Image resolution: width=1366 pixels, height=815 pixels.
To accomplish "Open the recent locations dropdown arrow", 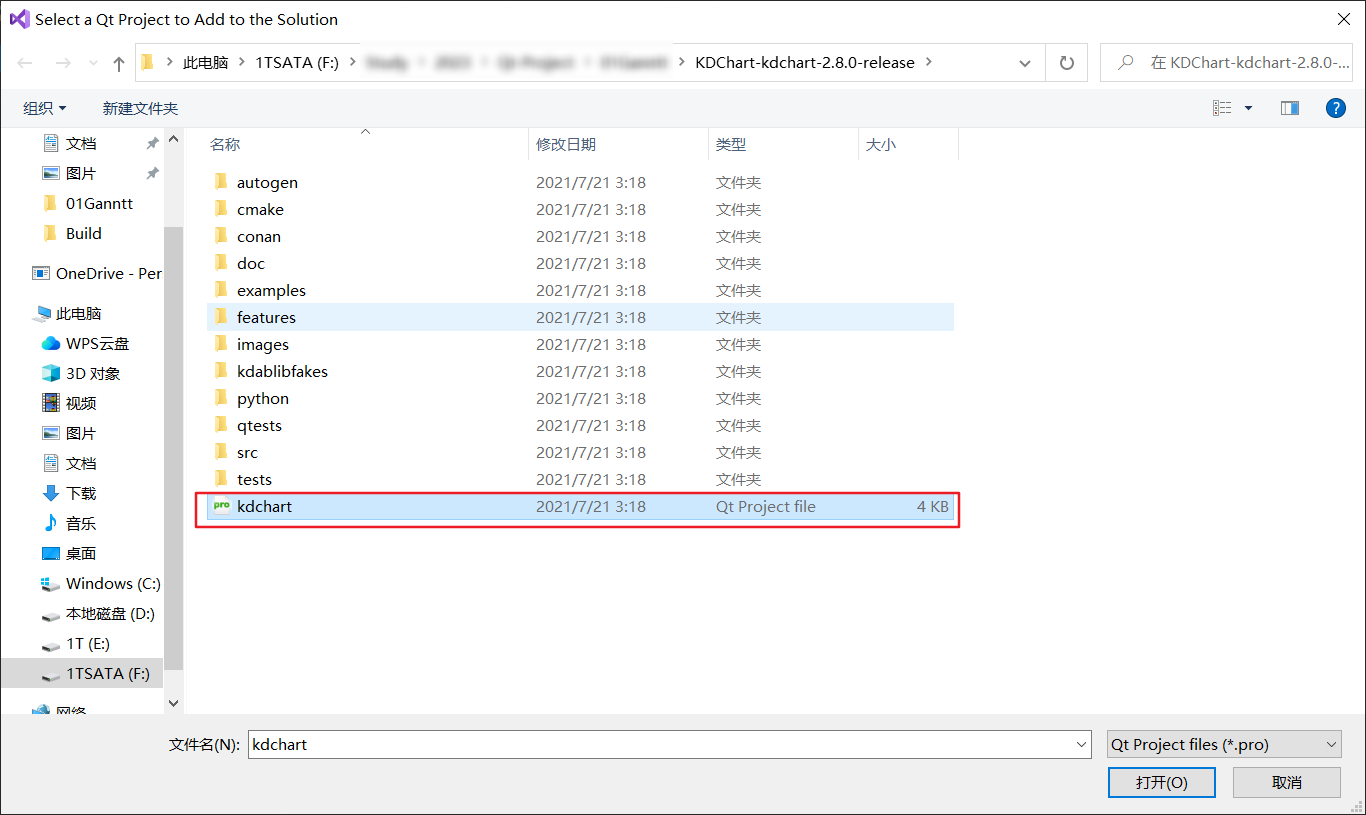I will pos(92,64).
